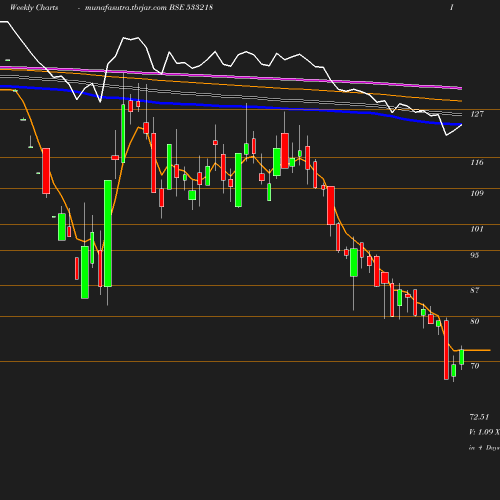Image resolution: width=500 pixels, height=500 pixels.
Task: Select the last large red candle near 70
Action: tap(446, 350)
